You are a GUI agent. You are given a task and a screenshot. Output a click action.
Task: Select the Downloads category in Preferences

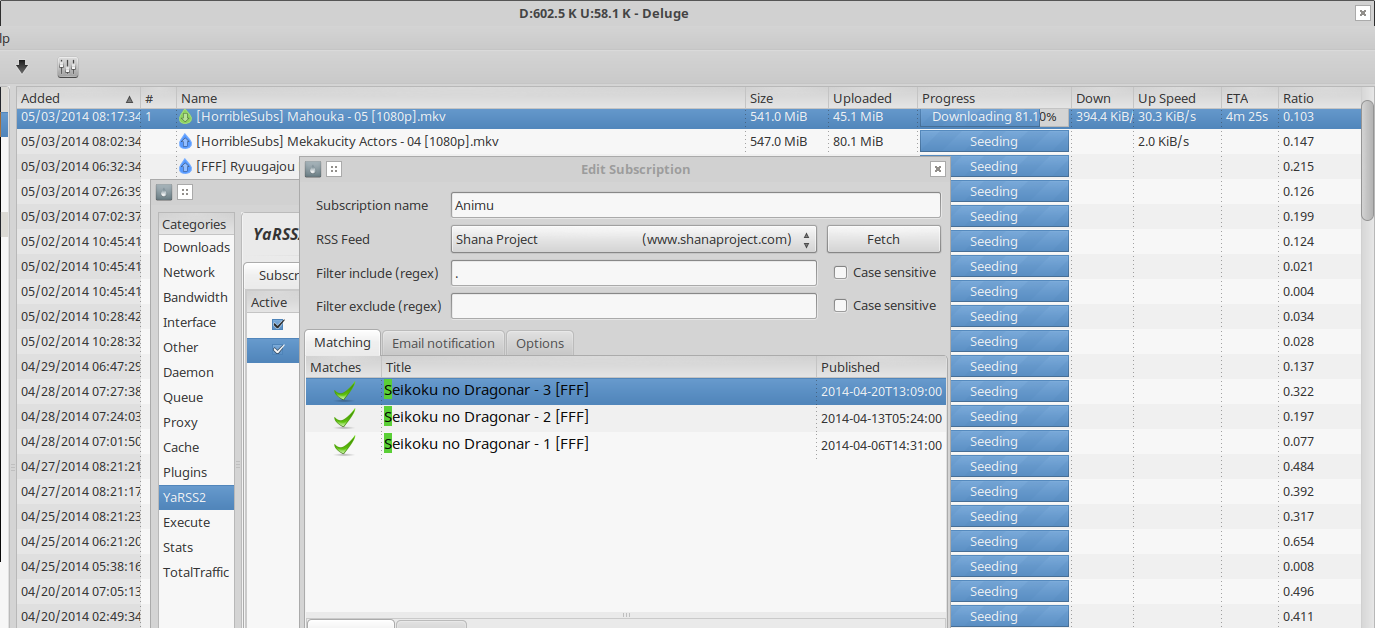click(196, 247)
